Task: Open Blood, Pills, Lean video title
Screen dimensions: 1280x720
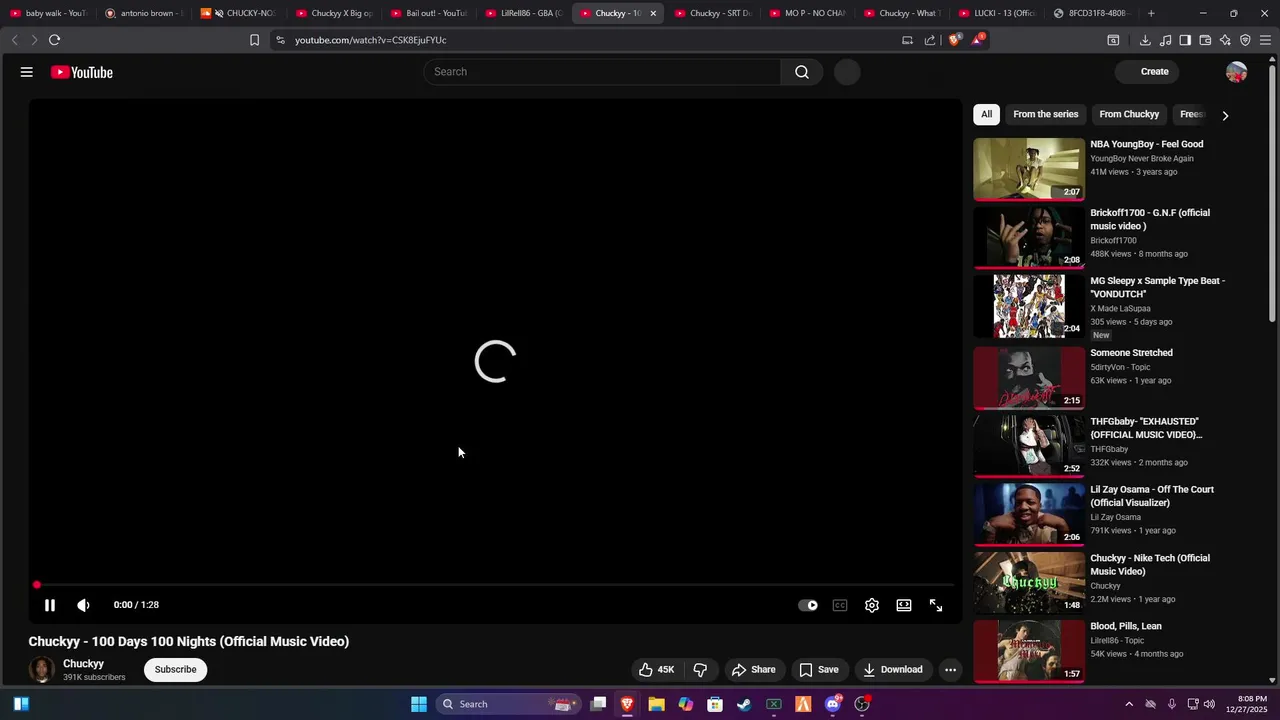Action: click(1126, 626)
